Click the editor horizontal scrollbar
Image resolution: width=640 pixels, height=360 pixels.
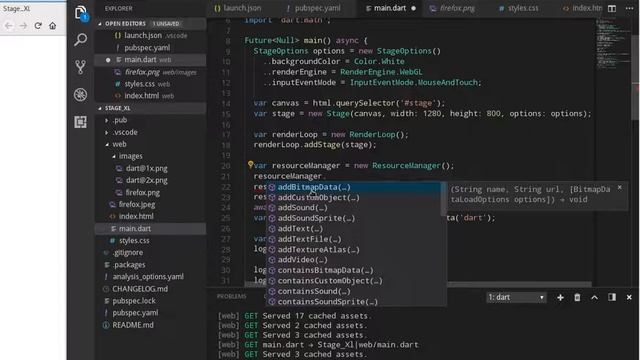coord(418,284)
